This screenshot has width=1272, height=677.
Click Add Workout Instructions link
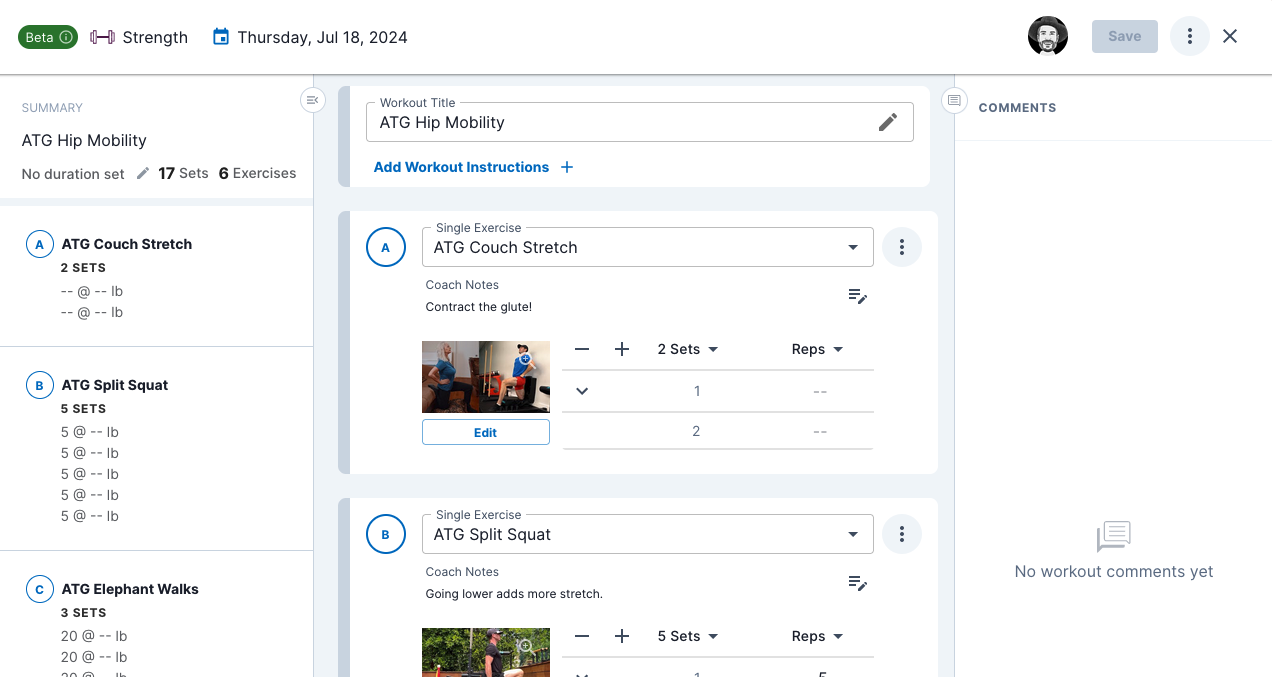point(461,167)
